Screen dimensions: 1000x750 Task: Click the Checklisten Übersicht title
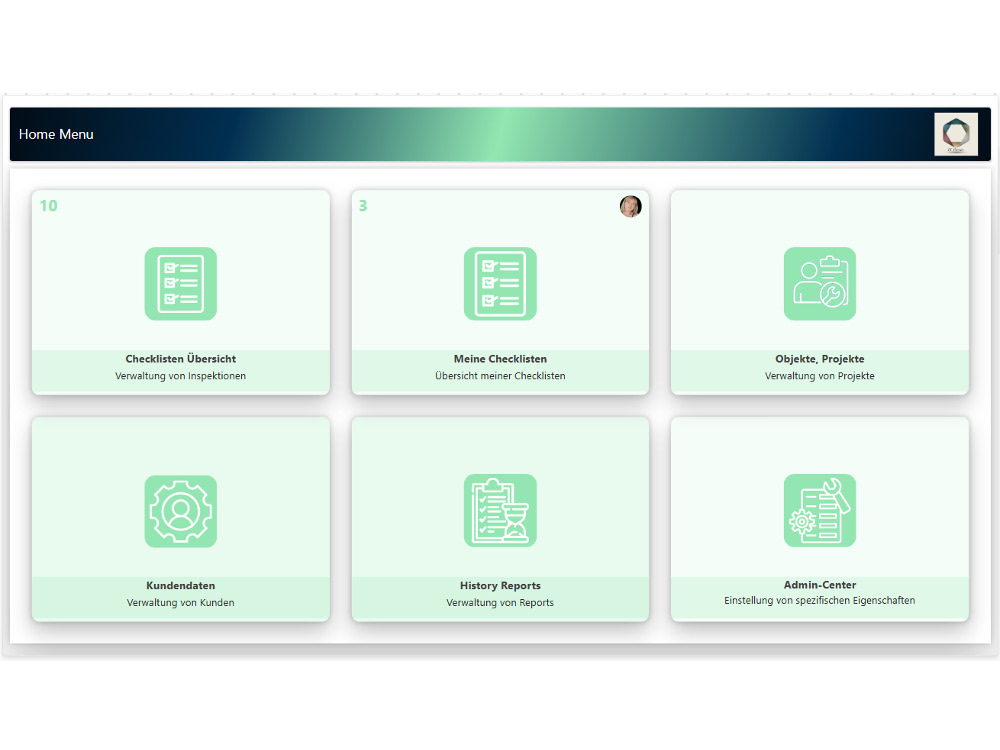(180, 359)
